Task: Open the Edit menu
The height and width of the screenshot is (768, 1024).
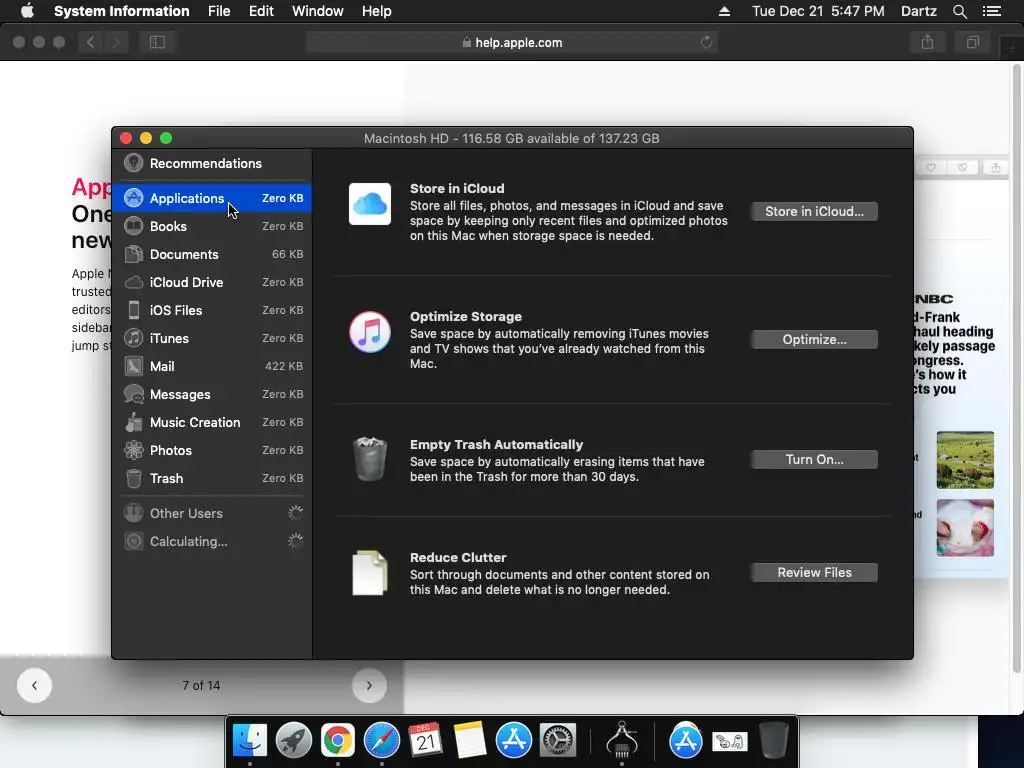Action: tap(261, 11)
